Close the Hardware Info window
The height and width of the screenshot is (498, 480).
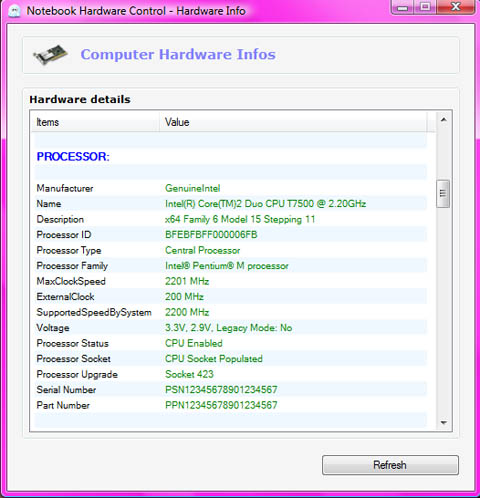coord(455,7)
